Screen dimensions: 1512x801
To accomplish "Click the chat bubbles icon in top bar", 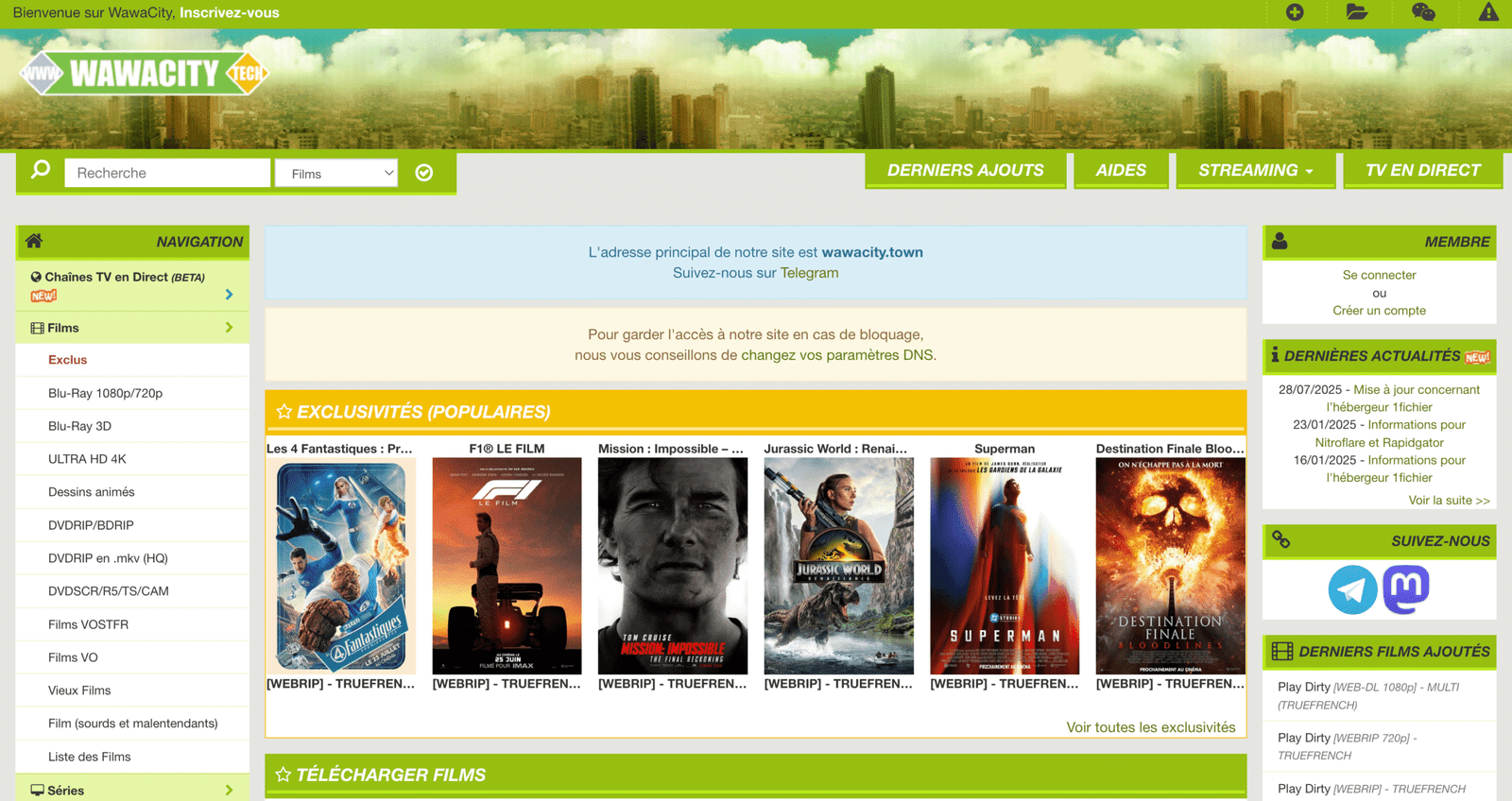I will pos(1423,12).
